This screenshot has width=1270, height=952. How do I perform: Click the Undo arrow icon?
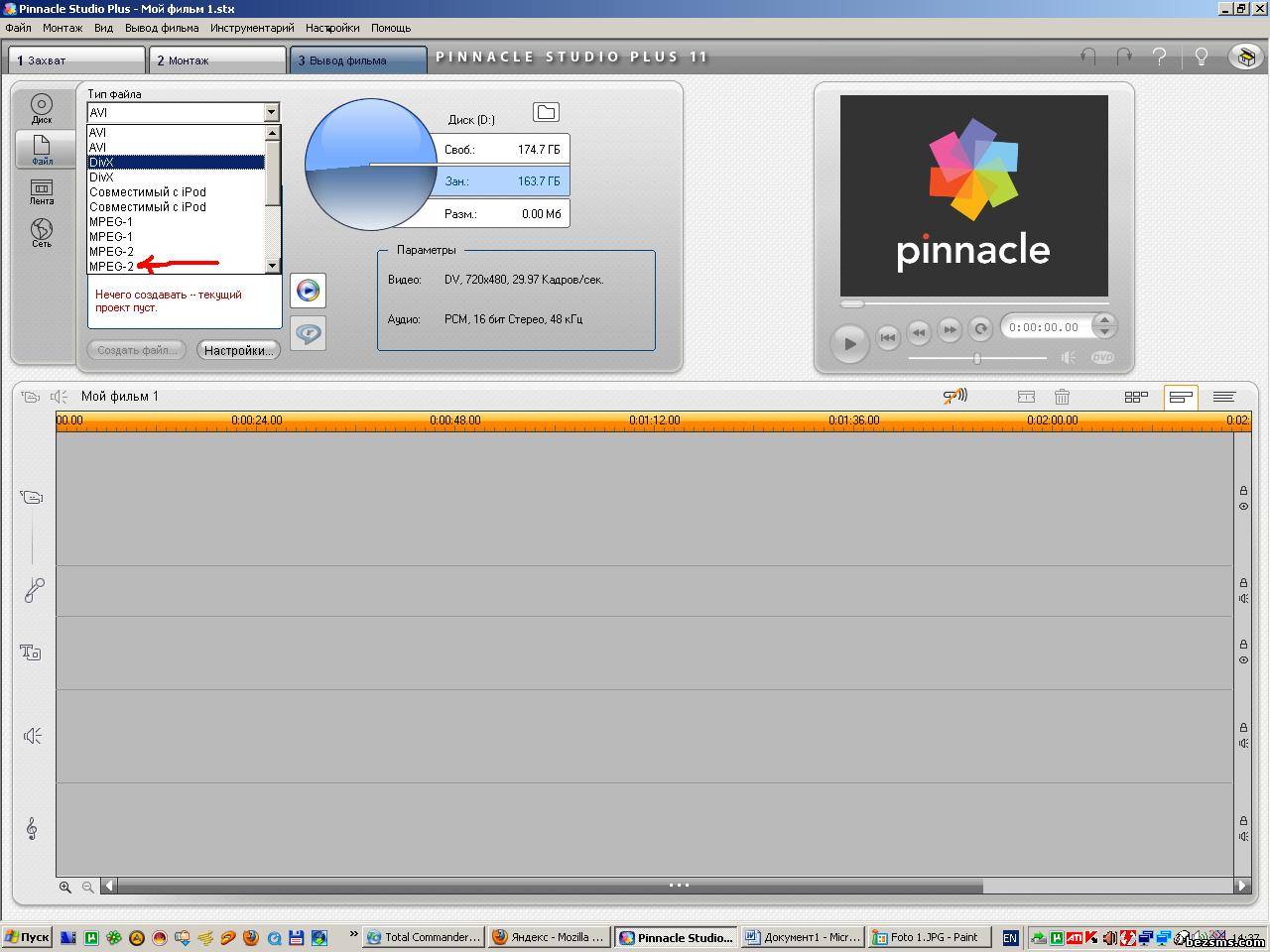tap(1088, 57)
